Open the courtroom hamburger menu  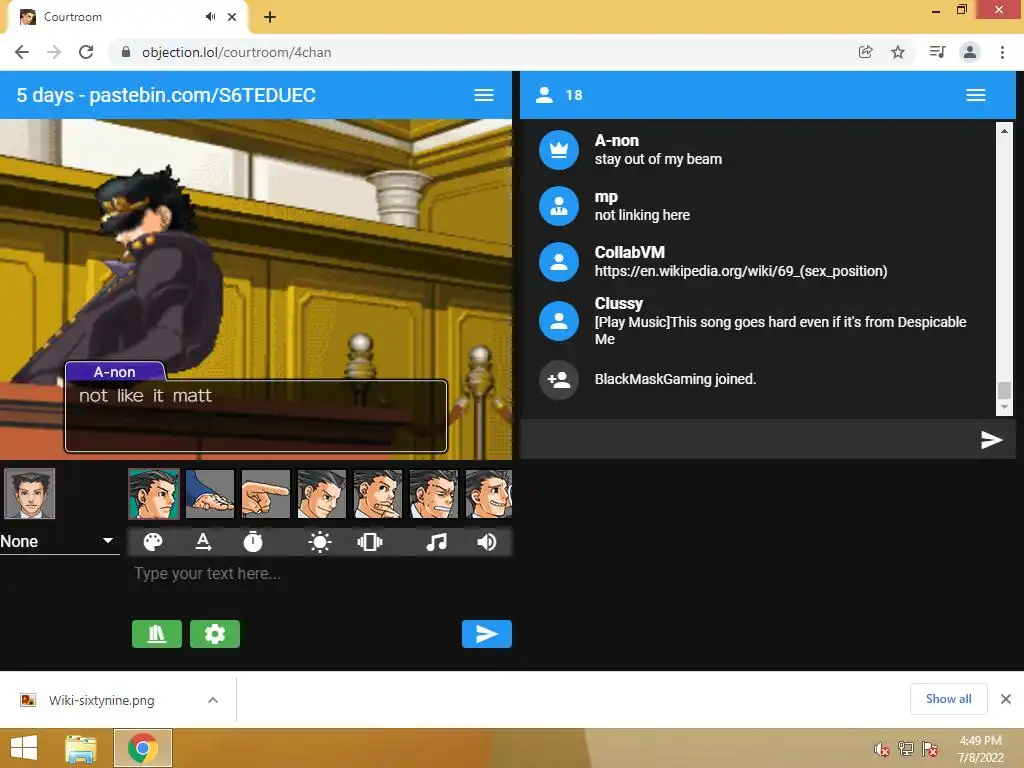pos(484,95)
